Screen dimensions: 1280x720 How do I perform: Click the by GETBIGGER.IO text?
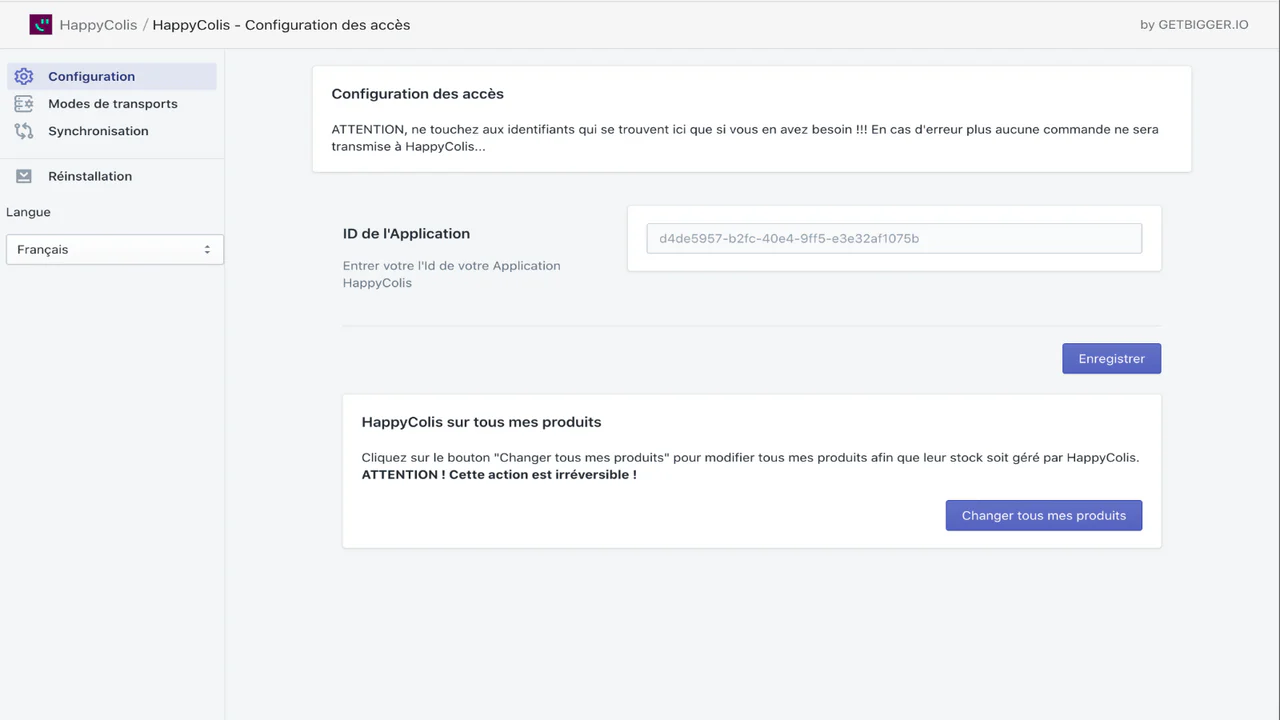coord(1194,25)
